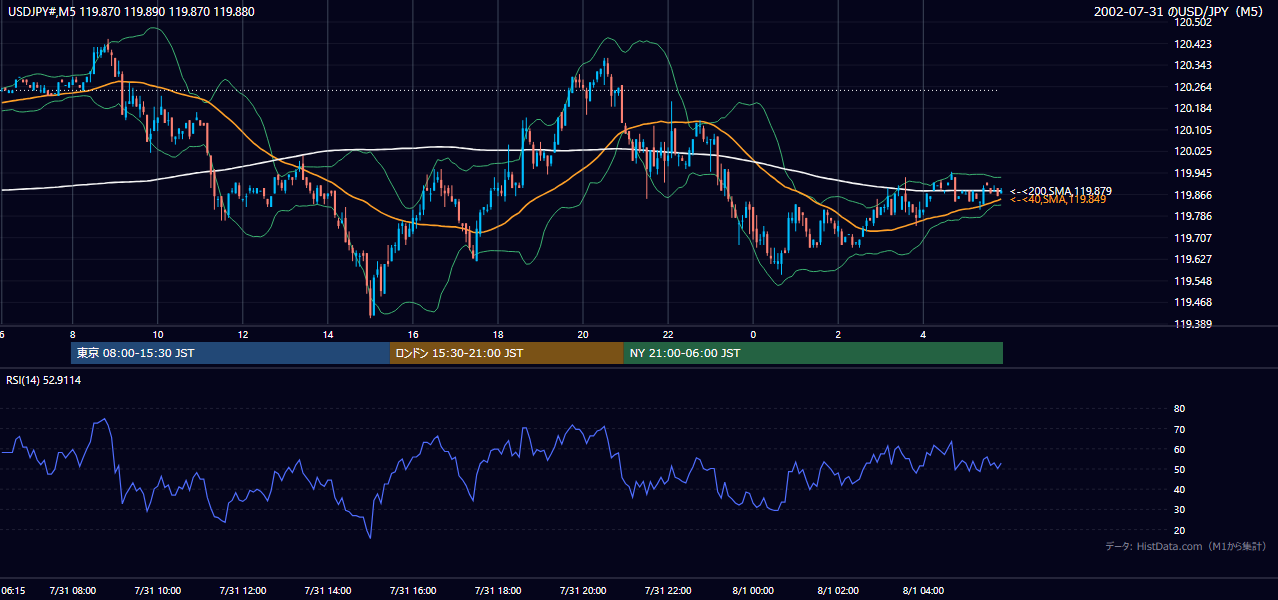Click price axis label 119.389
The image size is (1278, 600).
pyautogui.click(x=1193, y=324)
